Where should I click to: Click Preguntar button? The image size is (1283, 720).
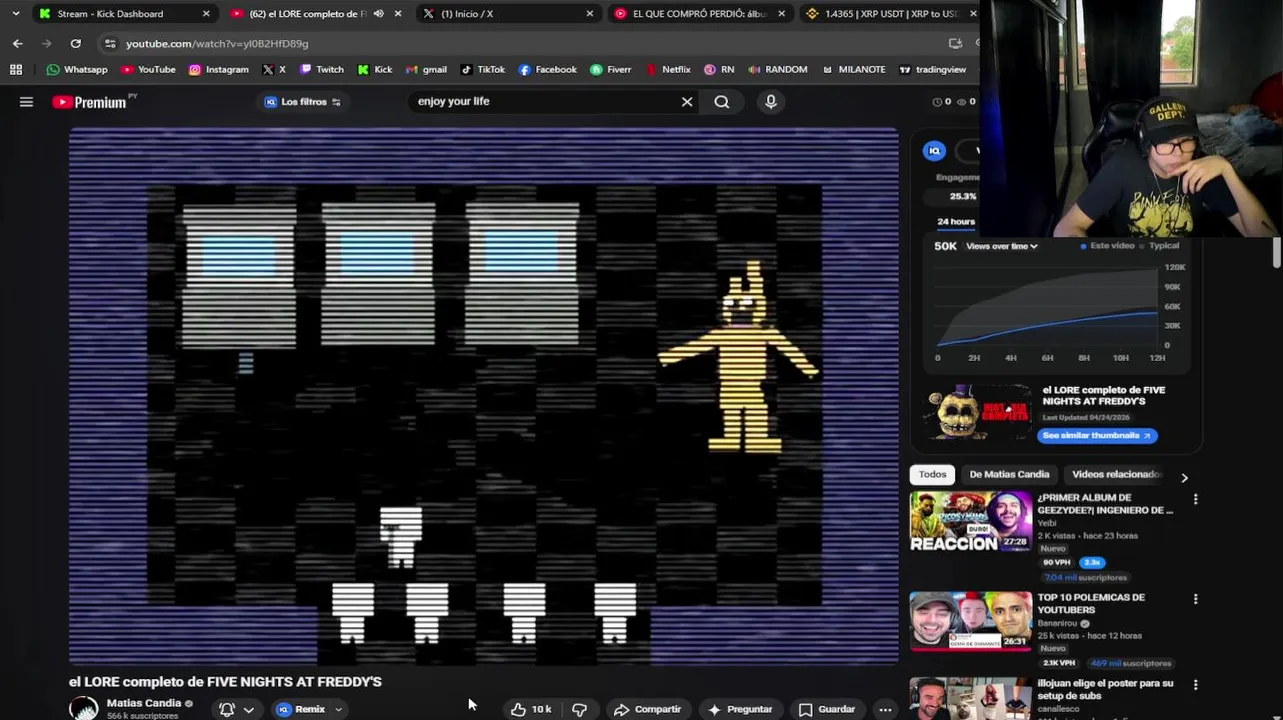tap(740, 709)
